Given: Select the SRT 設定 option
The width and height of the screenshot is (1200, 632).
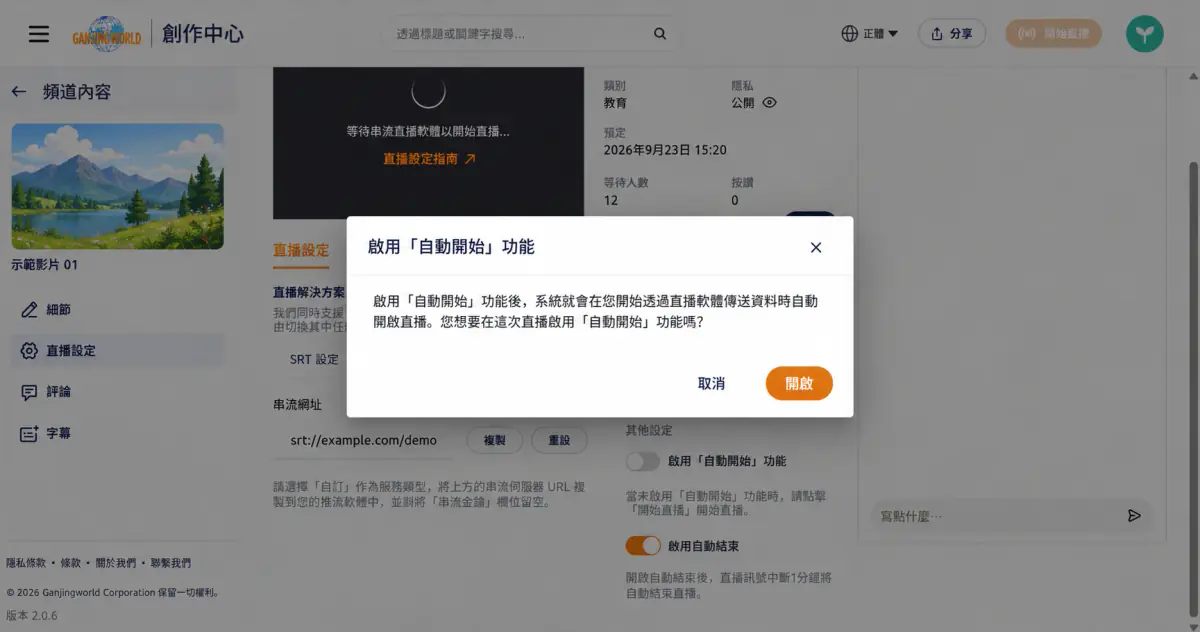Looking at the screenshot, I should tap(314, 359).
